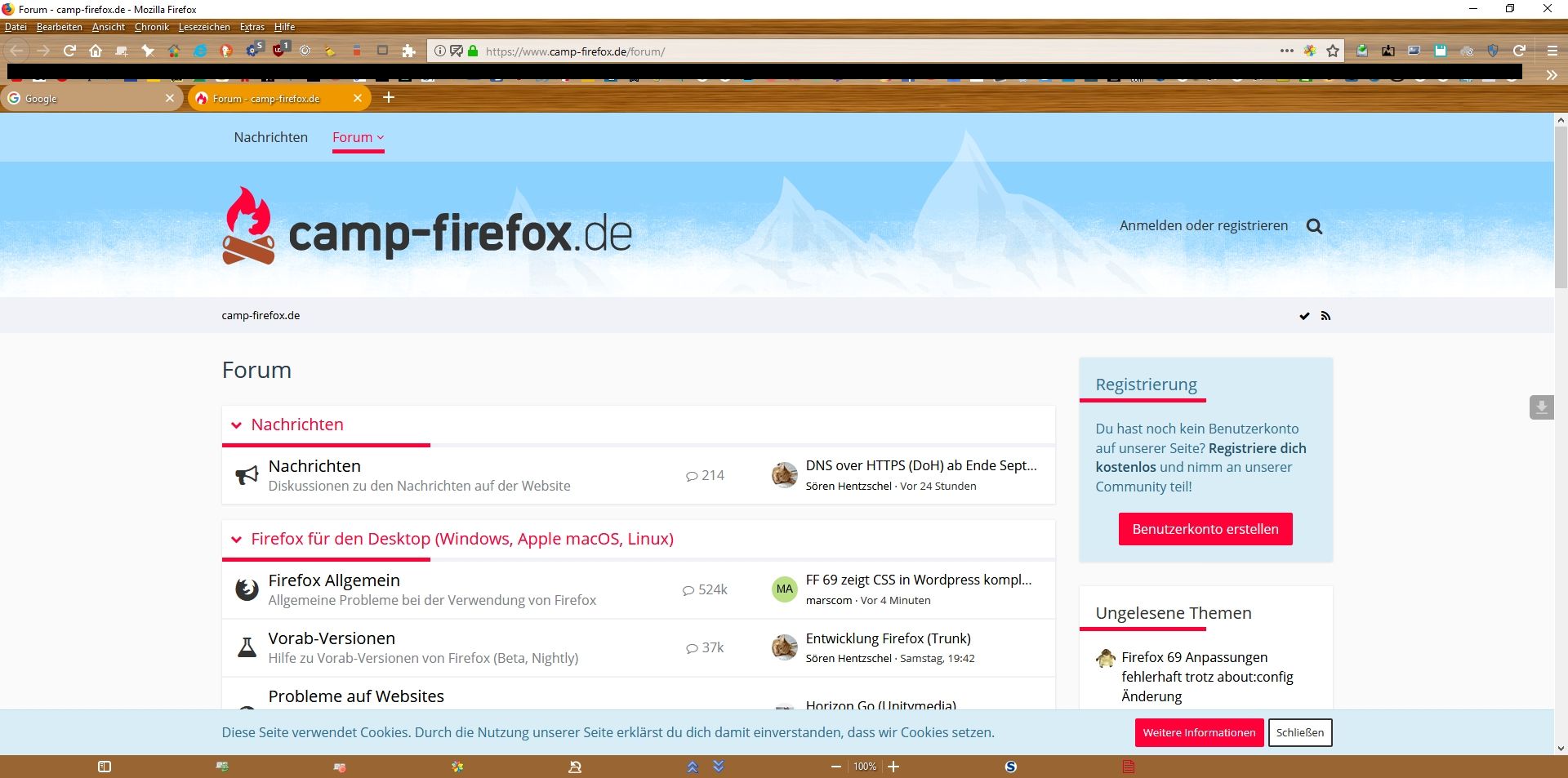Open the Firefox hamburger menu
The width and height of the screenshot is (1568, 778).
point(1552,51)
